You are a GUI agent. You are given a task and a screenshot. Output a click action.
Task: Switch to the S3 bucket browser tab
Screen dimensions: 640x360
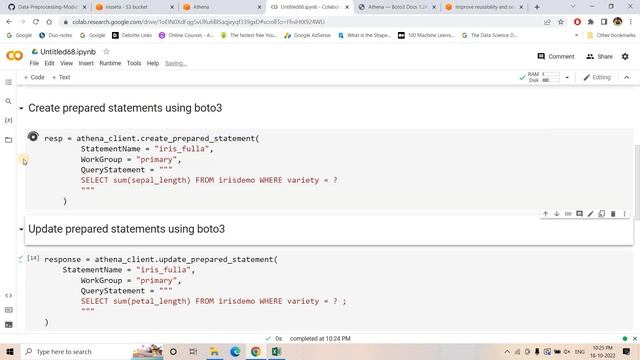tap(135, 7)
